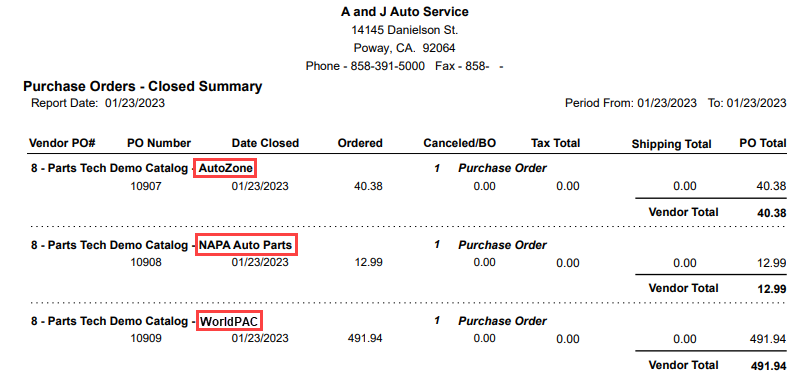Click the Purchase Orders - Closed Summary title
The height and width of the screenshot is (378, 812).
pyautogui.click(x=142, y=86)
